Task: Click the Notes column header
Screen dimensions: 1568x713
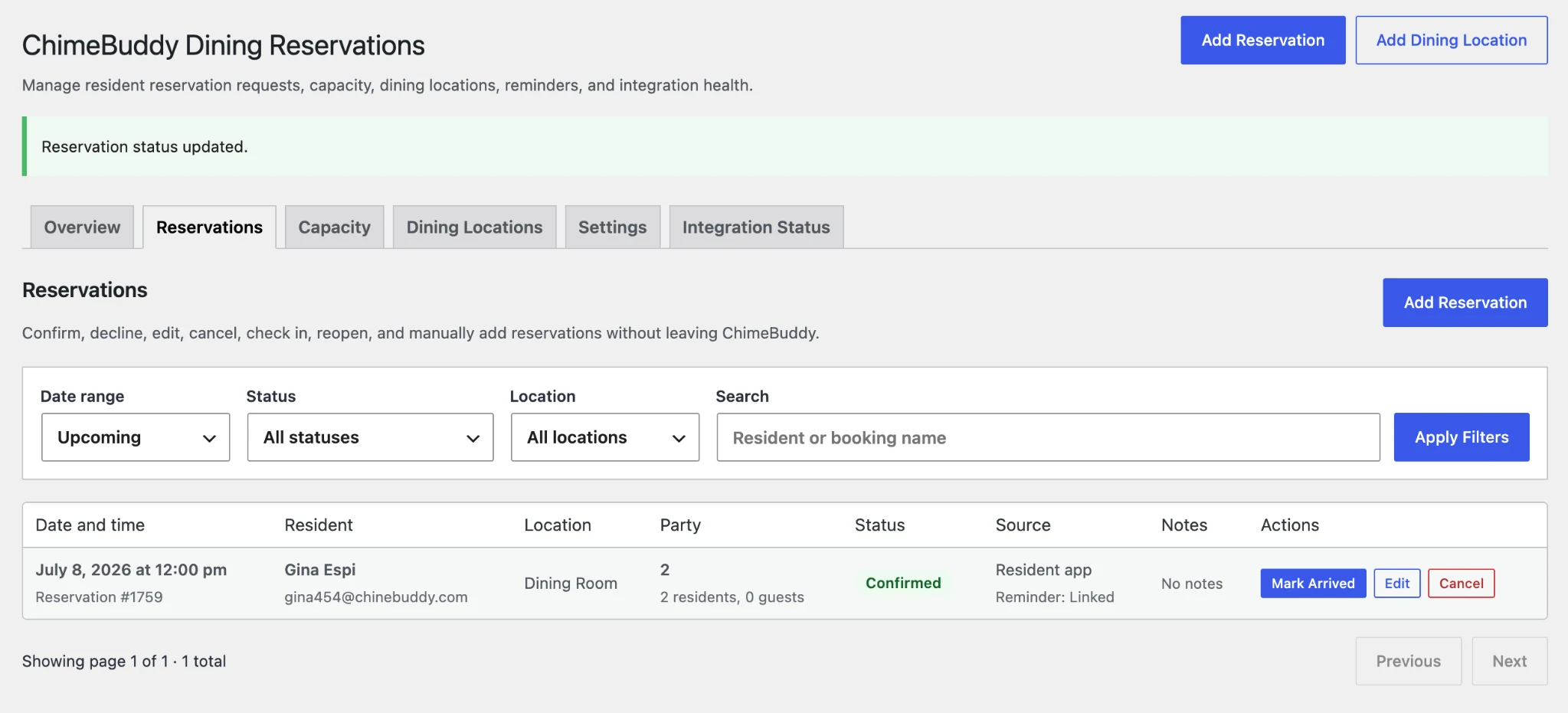Action: coord(1184,525)
